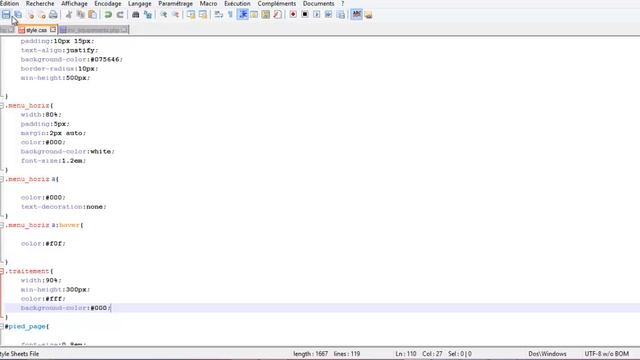
Task: Open Find with the binoculars icon
Action: pos(136,15)
